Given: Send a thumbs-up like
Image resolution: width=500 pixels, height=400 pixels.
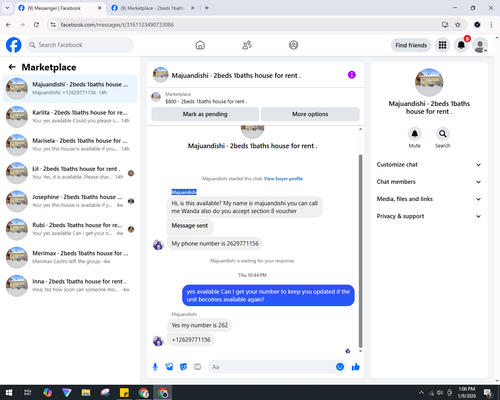Looking at the screenshot, I should point(356,367).
